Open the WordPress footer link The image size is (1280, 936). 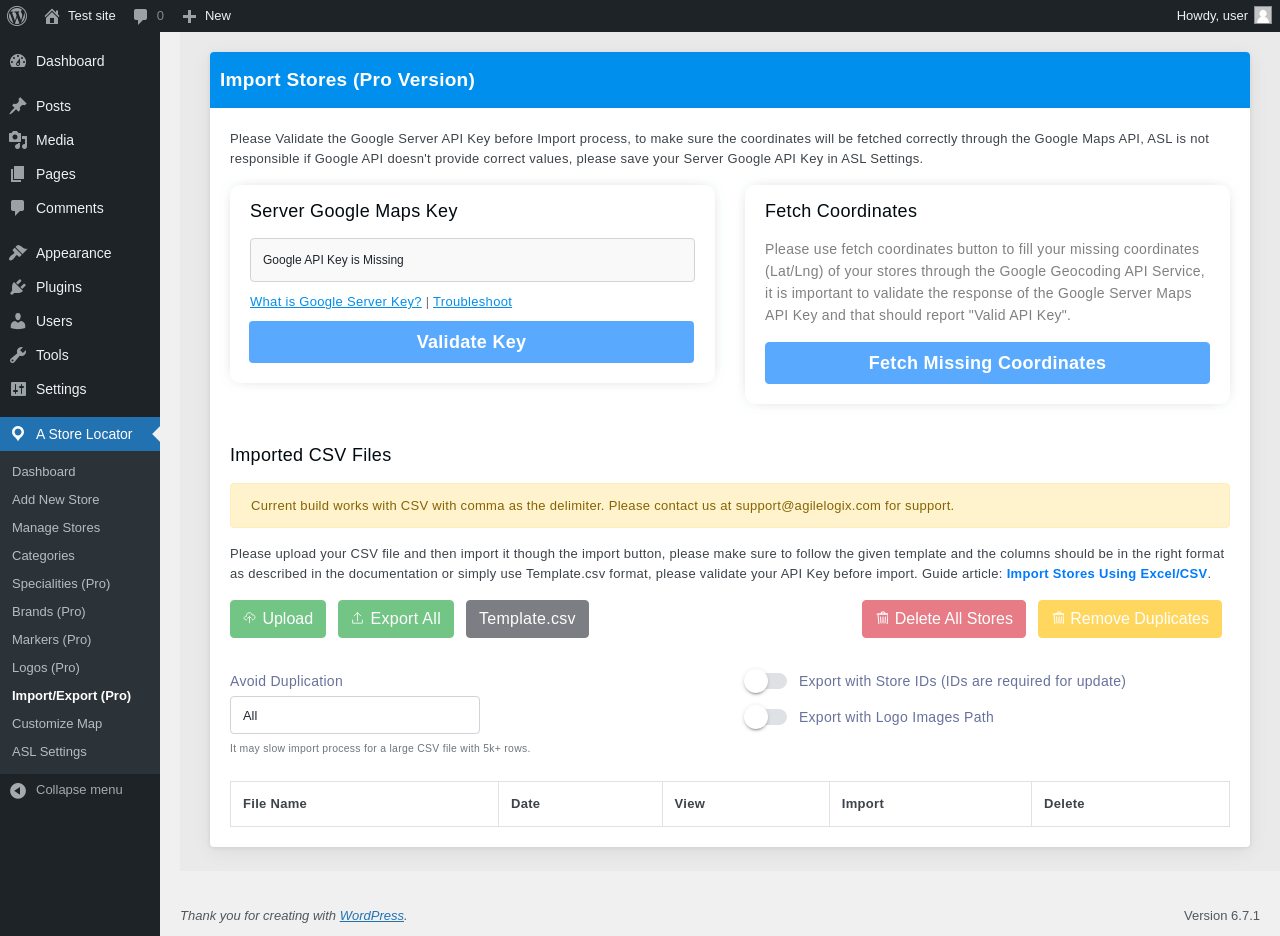(x=372, y=915)
